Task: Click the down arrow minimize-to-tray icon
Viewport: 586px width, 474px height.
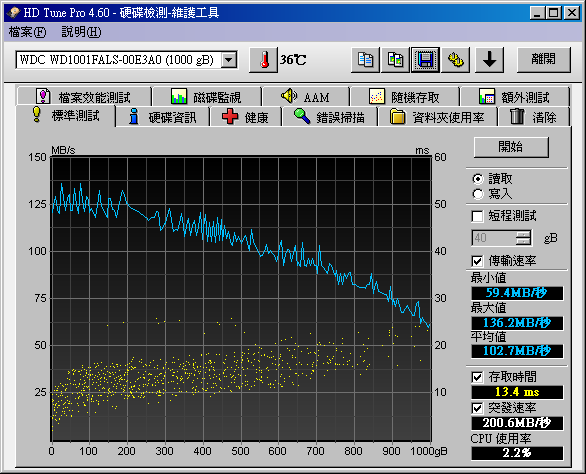Action: click(x=489, y=60)
